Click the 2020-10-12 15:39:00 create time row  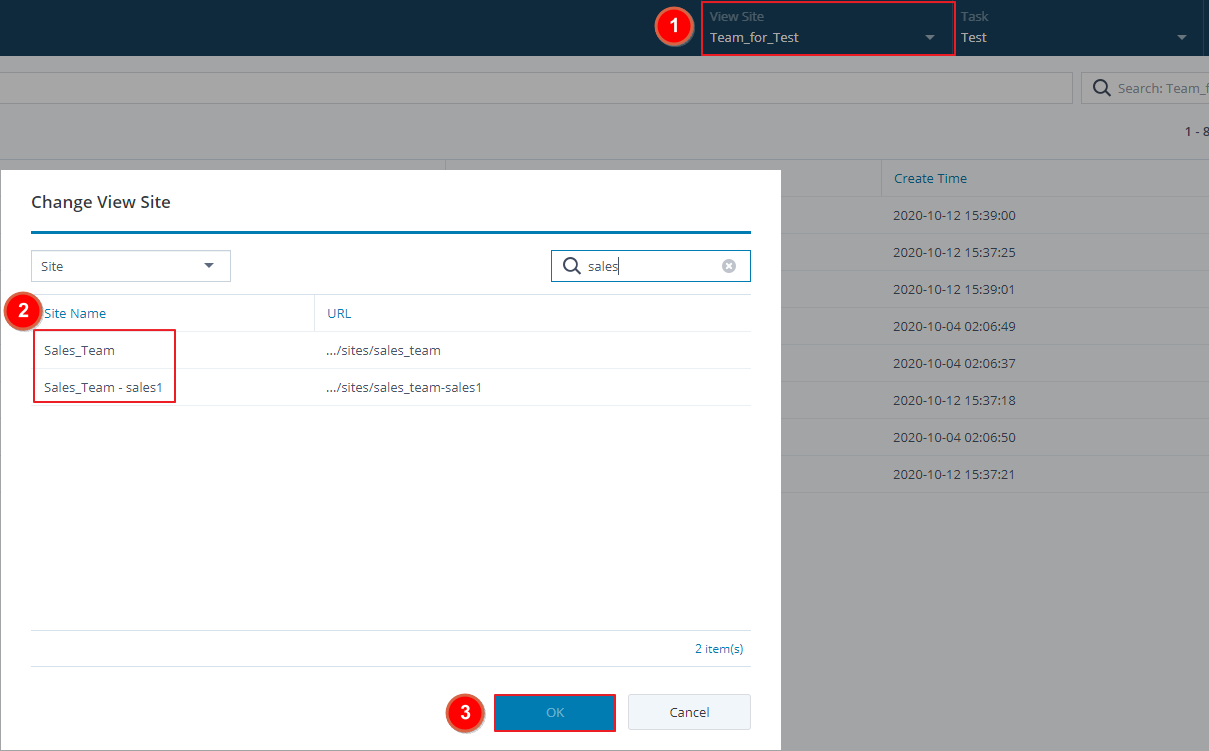tap(954, 215)
